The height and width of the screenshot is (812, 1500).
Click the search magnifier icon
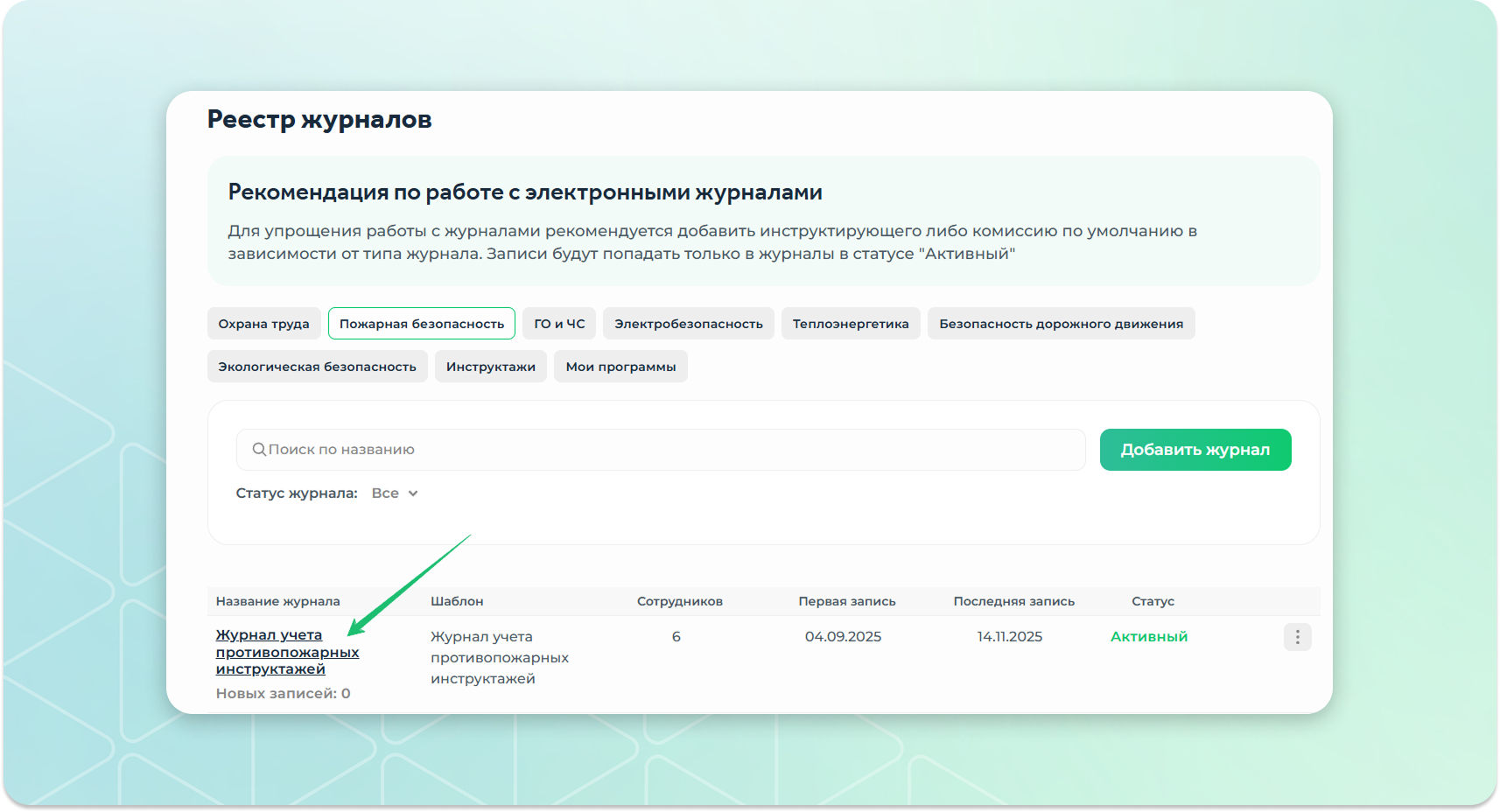coord(259,450)
